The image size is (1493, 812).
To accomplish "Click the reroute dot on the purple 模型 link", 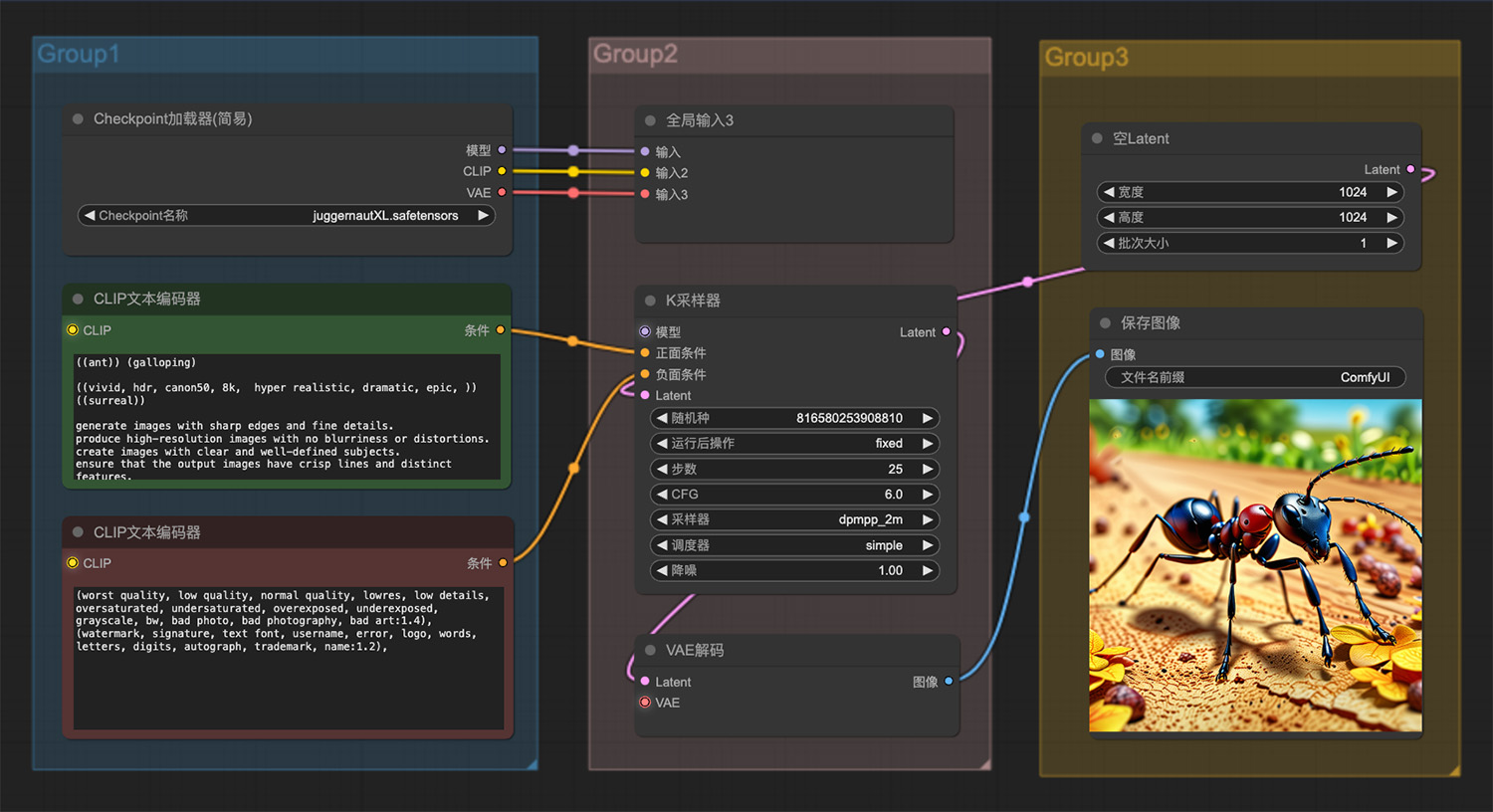I will click(573, 150).
